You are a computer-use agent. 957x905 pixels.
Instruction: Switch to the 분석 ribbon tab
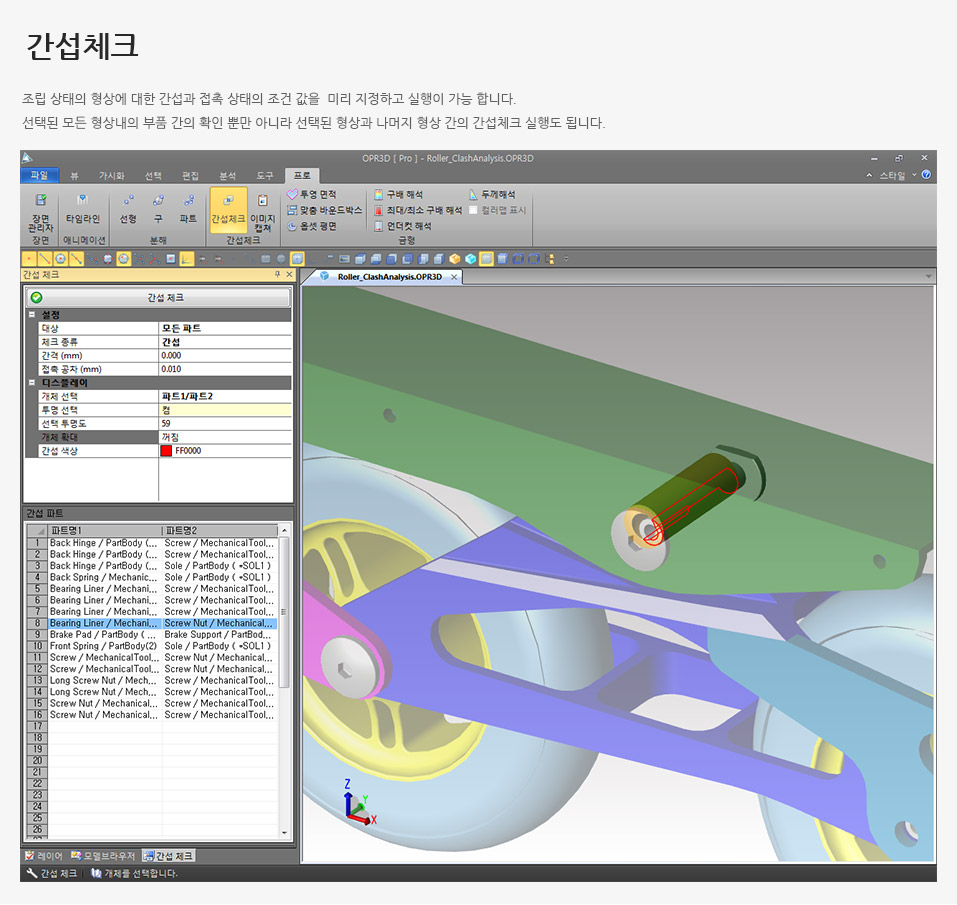click(228, 175)
